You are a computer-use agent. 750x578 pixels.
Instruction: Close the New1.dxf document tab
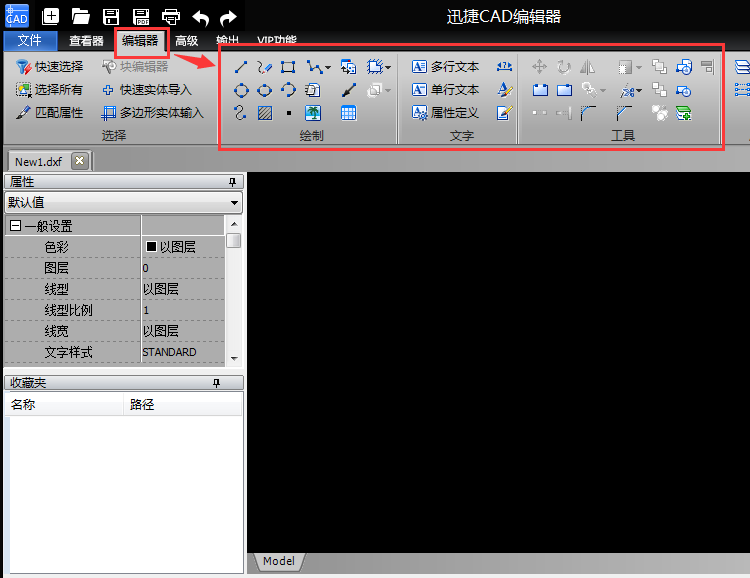coord(80,161)
